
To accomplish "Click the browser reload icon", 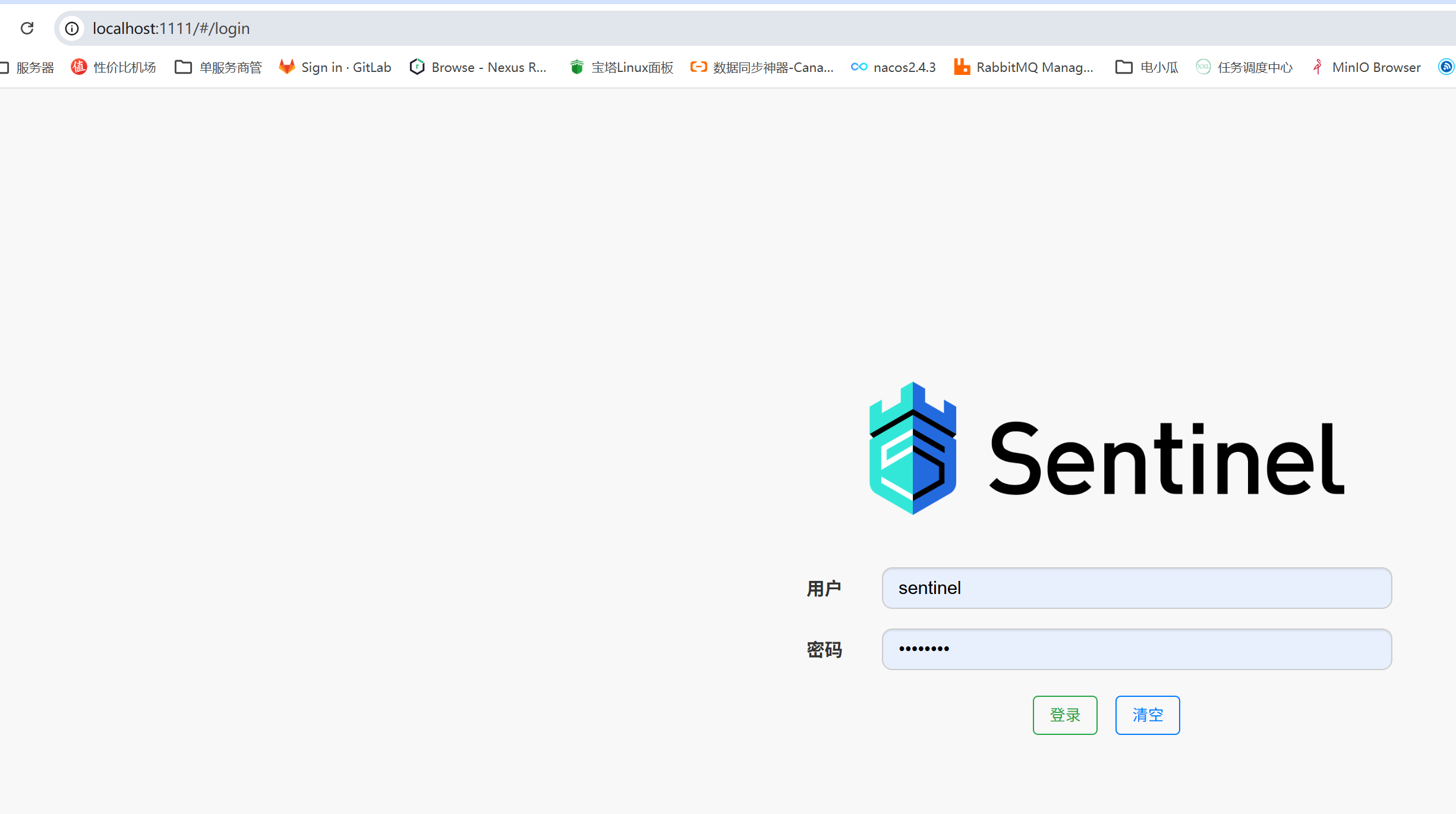I will (x=27, y=28).
